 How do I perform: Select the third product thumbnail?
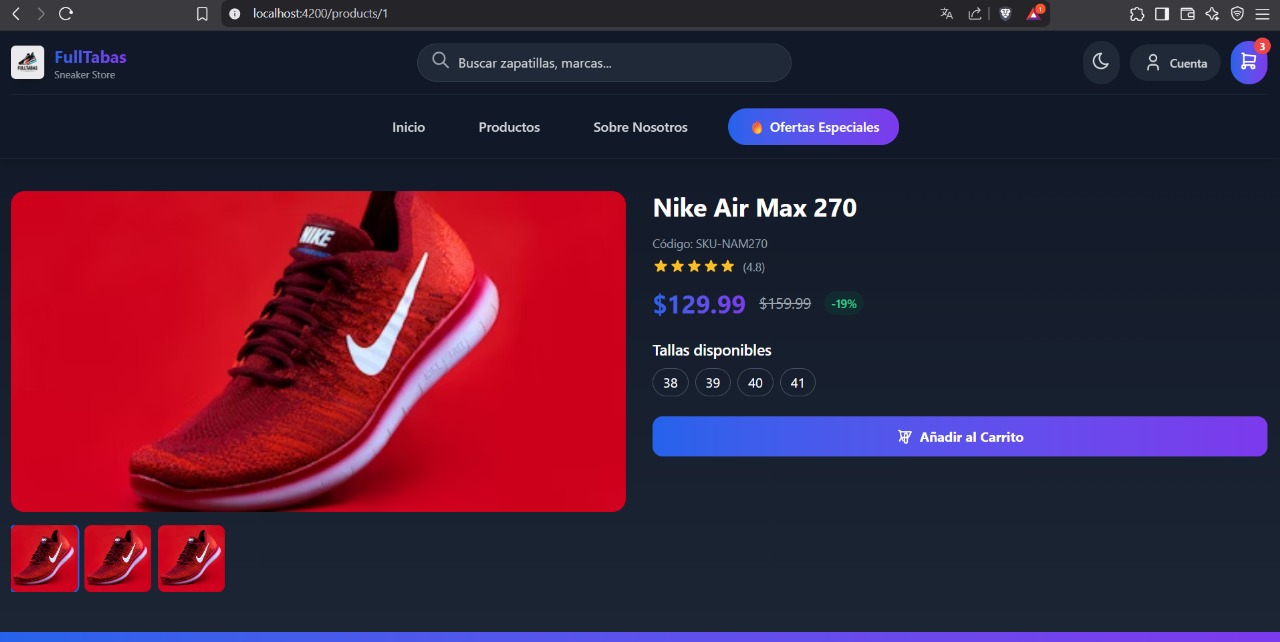(x=191, y=558)
